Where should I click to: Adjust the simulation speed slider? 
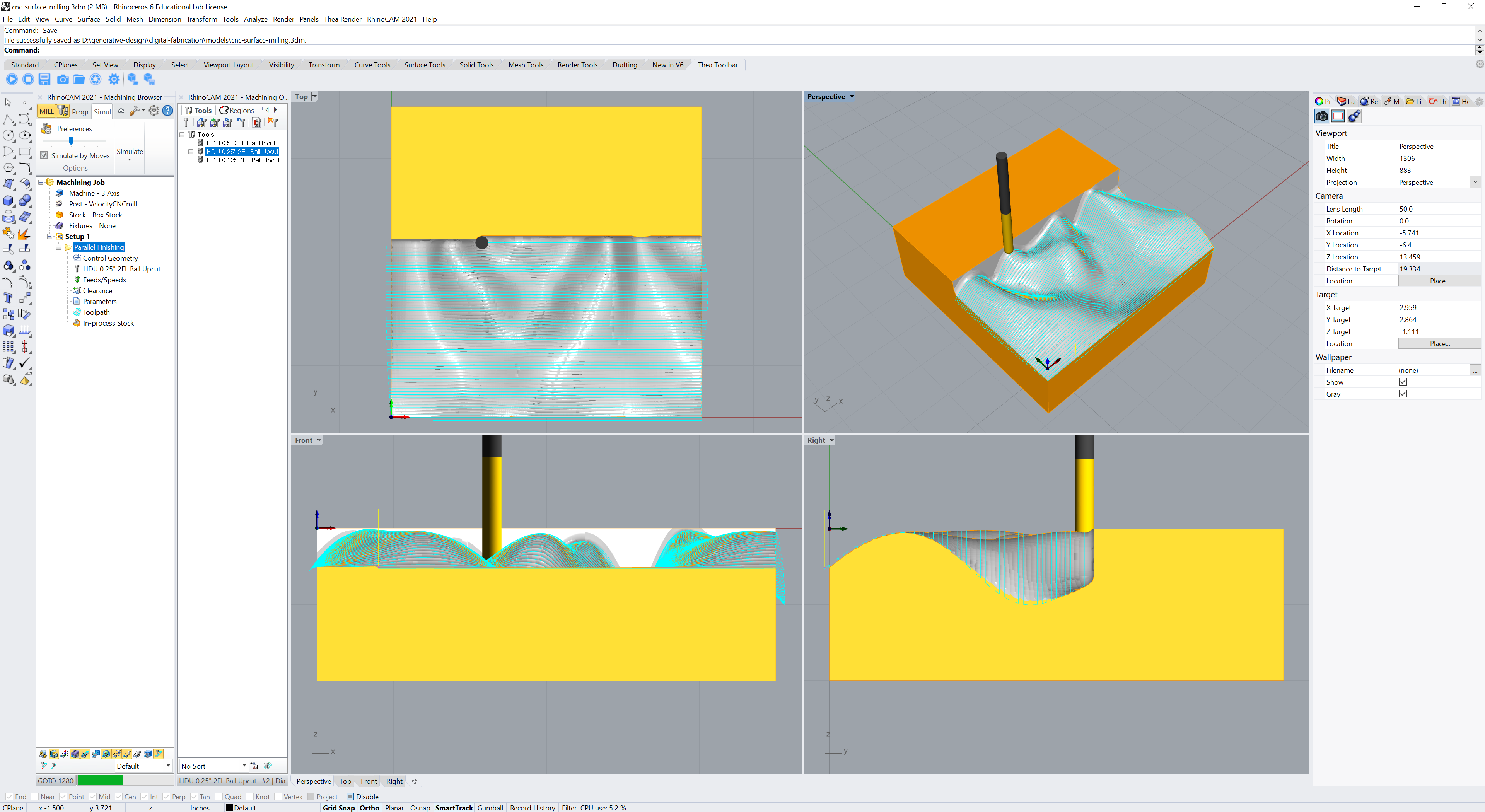point(71,141)
